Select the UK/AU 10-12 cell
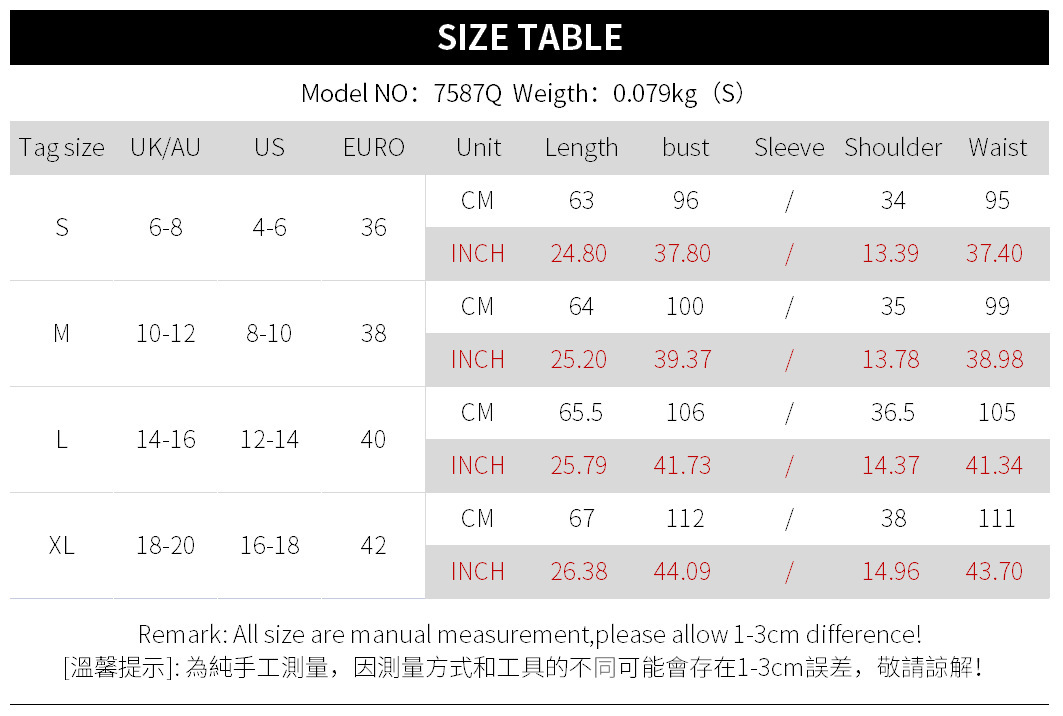The height and width of the screenshot is (716, 1063). coord(165,334)
